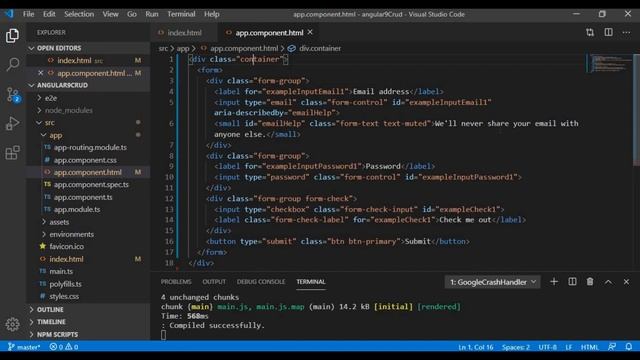Switch to the Debug Console tab

pos(261,282)
